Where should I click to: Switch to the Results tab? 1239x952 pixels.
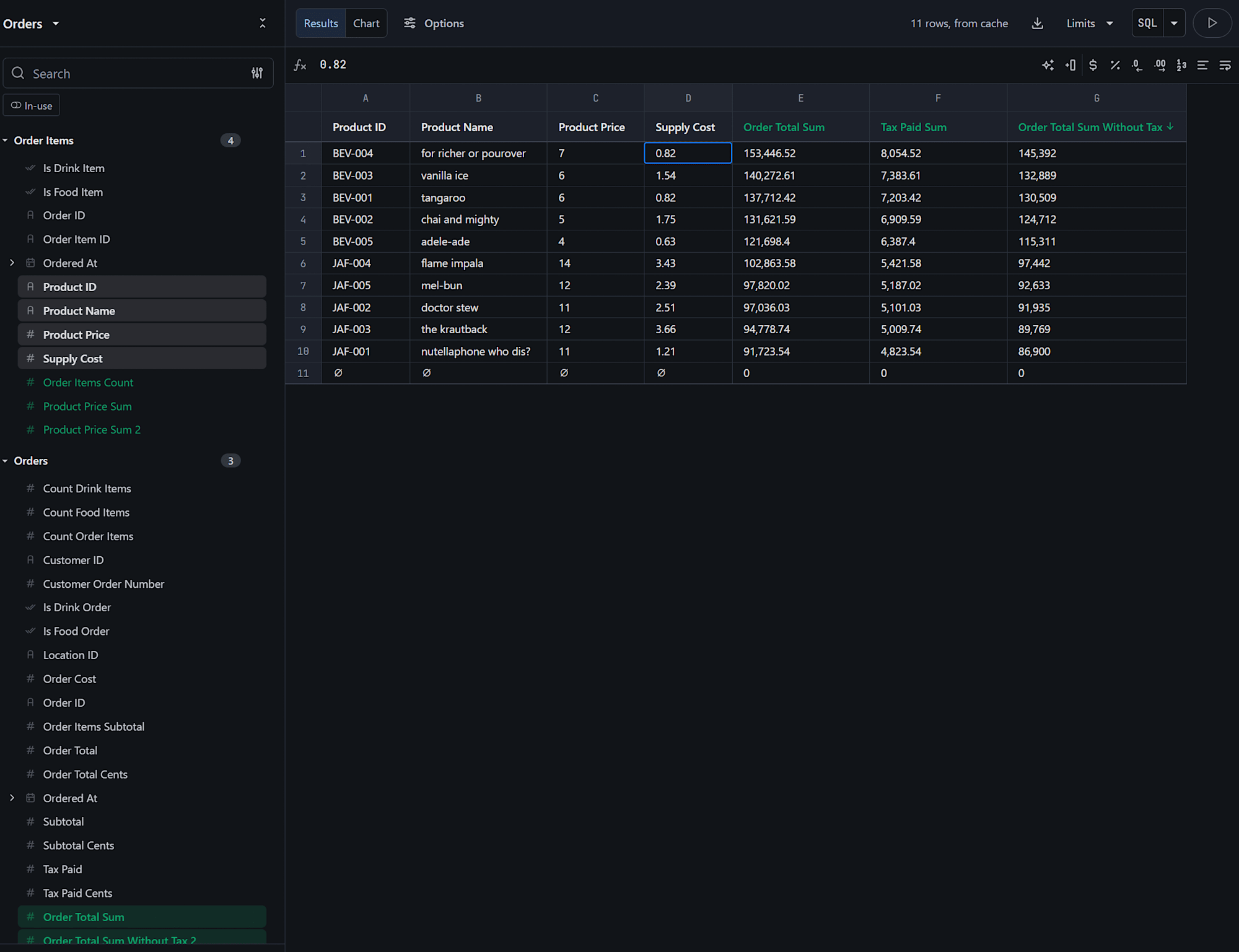coord(321,23)
